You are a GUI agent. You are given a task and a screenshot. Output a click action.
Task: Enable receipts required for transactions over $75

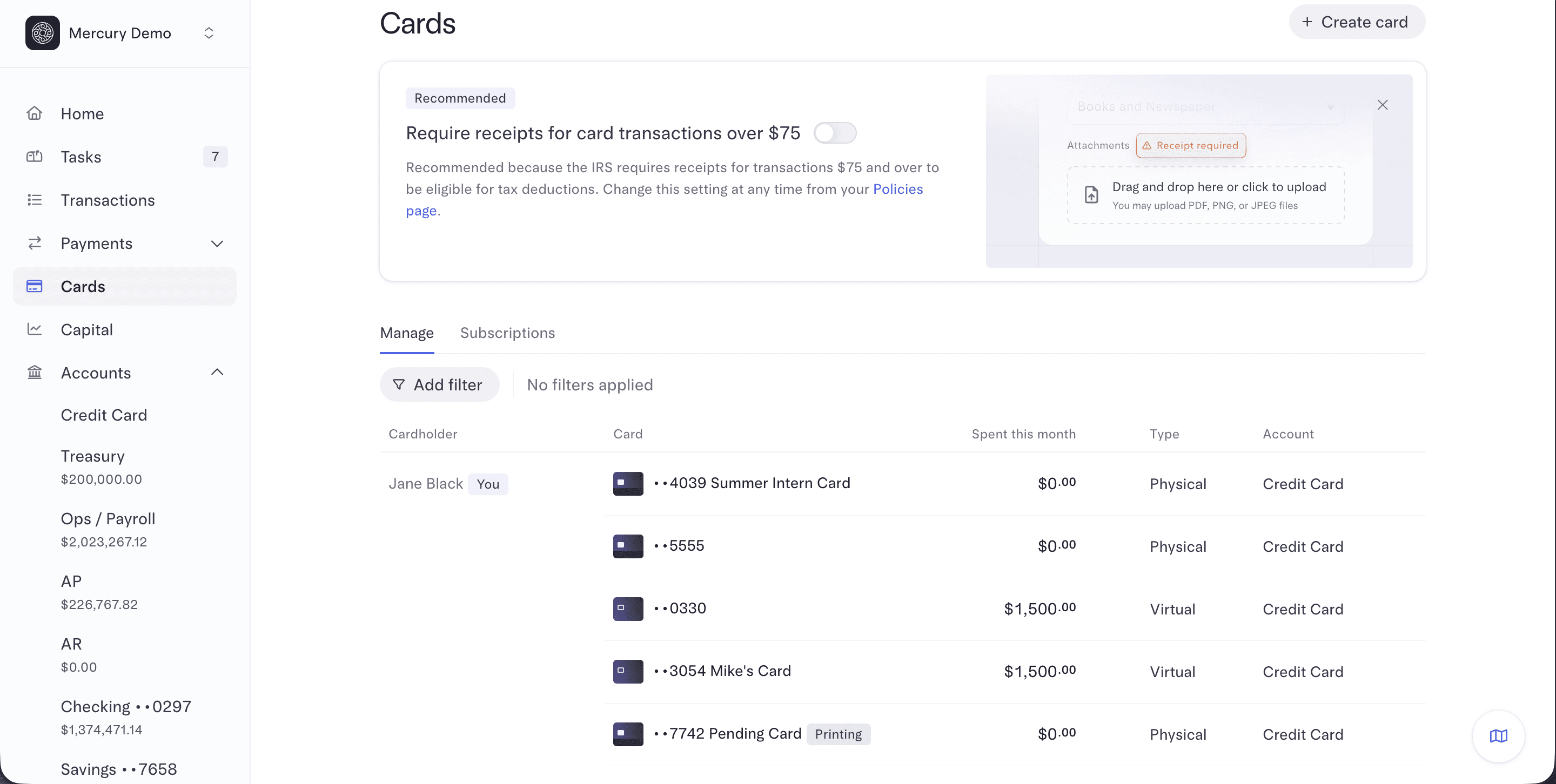pyautogui.click(x=835, y=133)
